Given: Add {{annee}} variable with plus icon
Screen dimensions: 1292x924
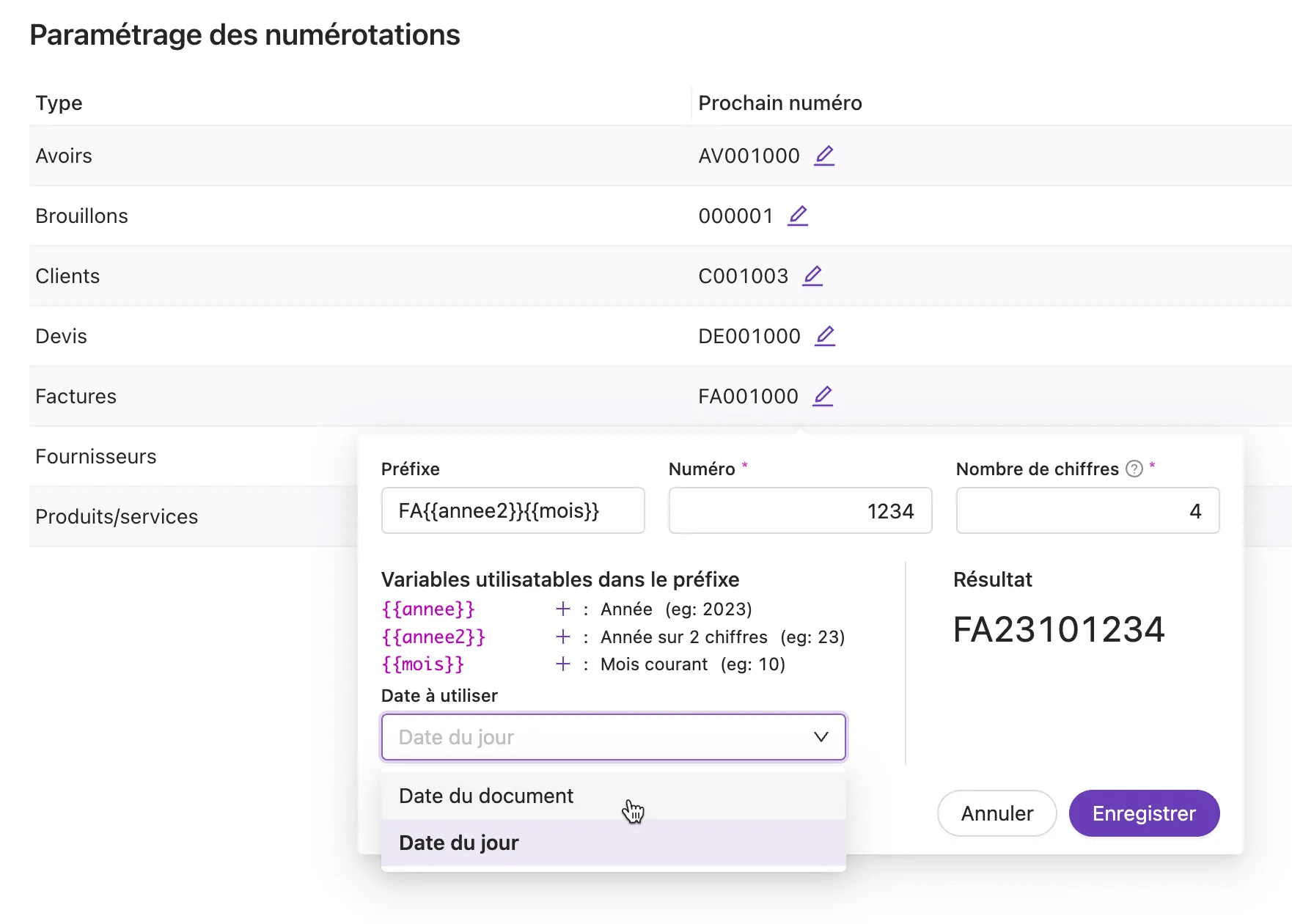Looking at the screenshot, I should [563, 609].
